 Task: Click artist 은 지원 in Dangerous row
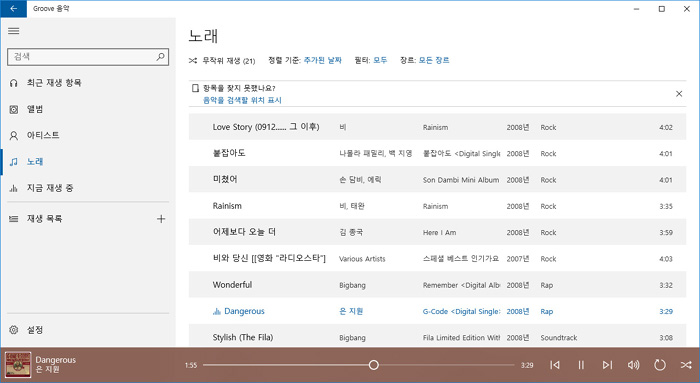point(351,312)
